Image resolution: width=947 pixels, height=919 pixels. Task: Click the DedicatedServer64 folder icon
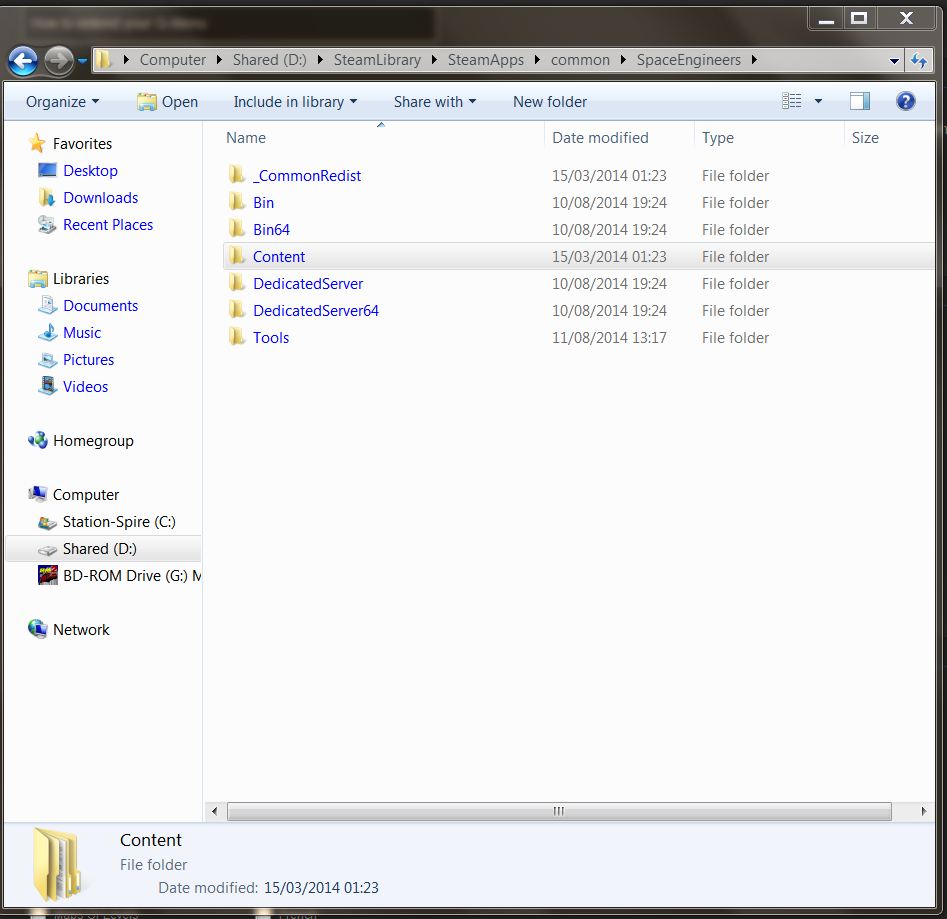pos(237,309)
